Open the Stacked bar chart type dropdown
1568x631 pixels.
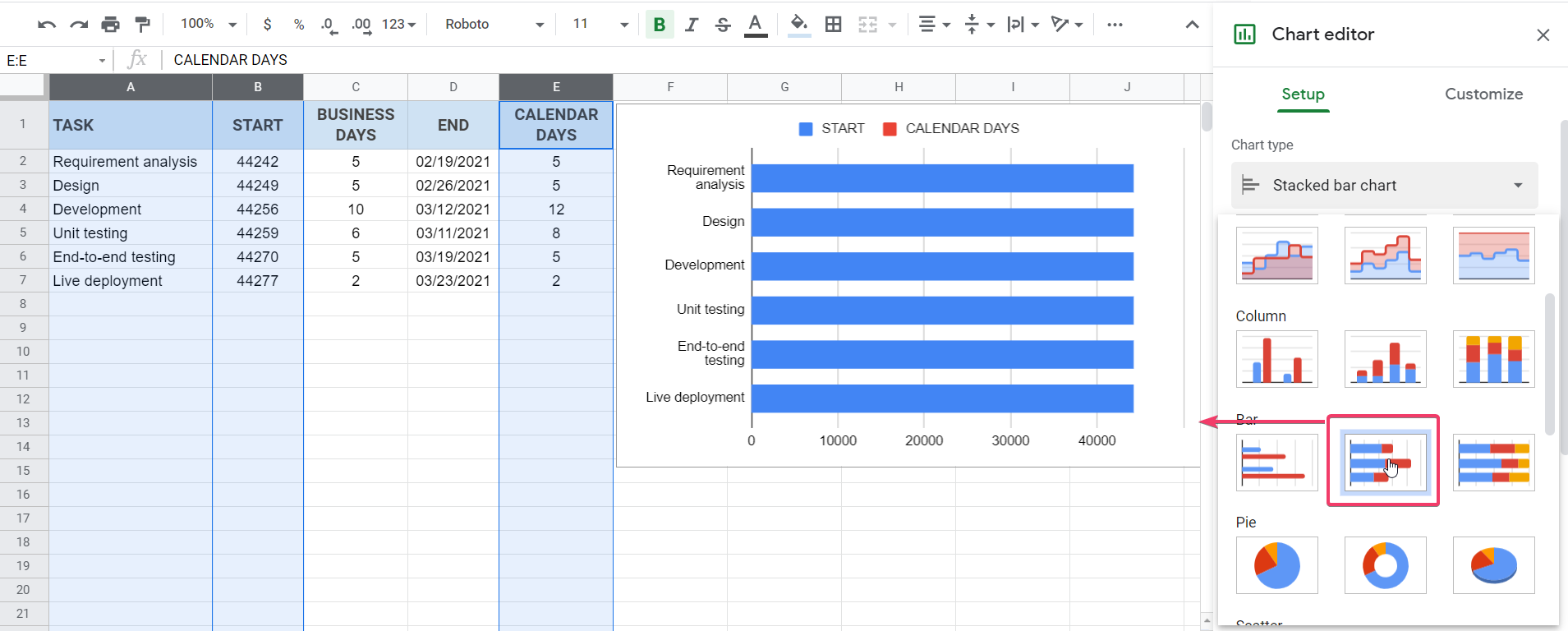(x=1384, y=186)
